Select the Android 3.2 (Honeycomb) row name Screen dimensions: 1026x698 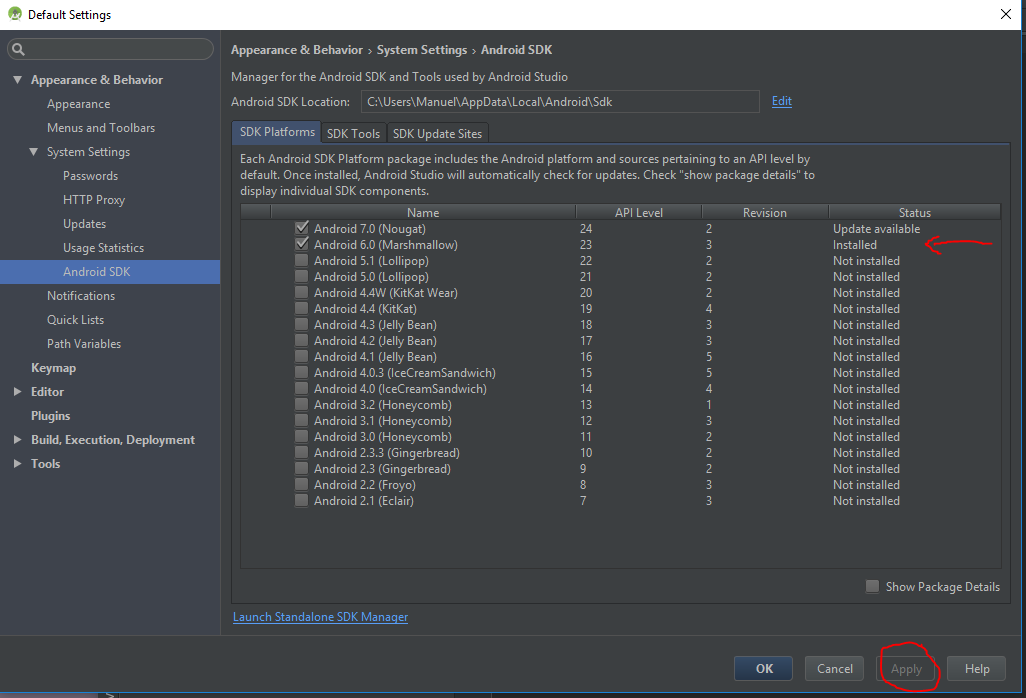tap(383, 404)
